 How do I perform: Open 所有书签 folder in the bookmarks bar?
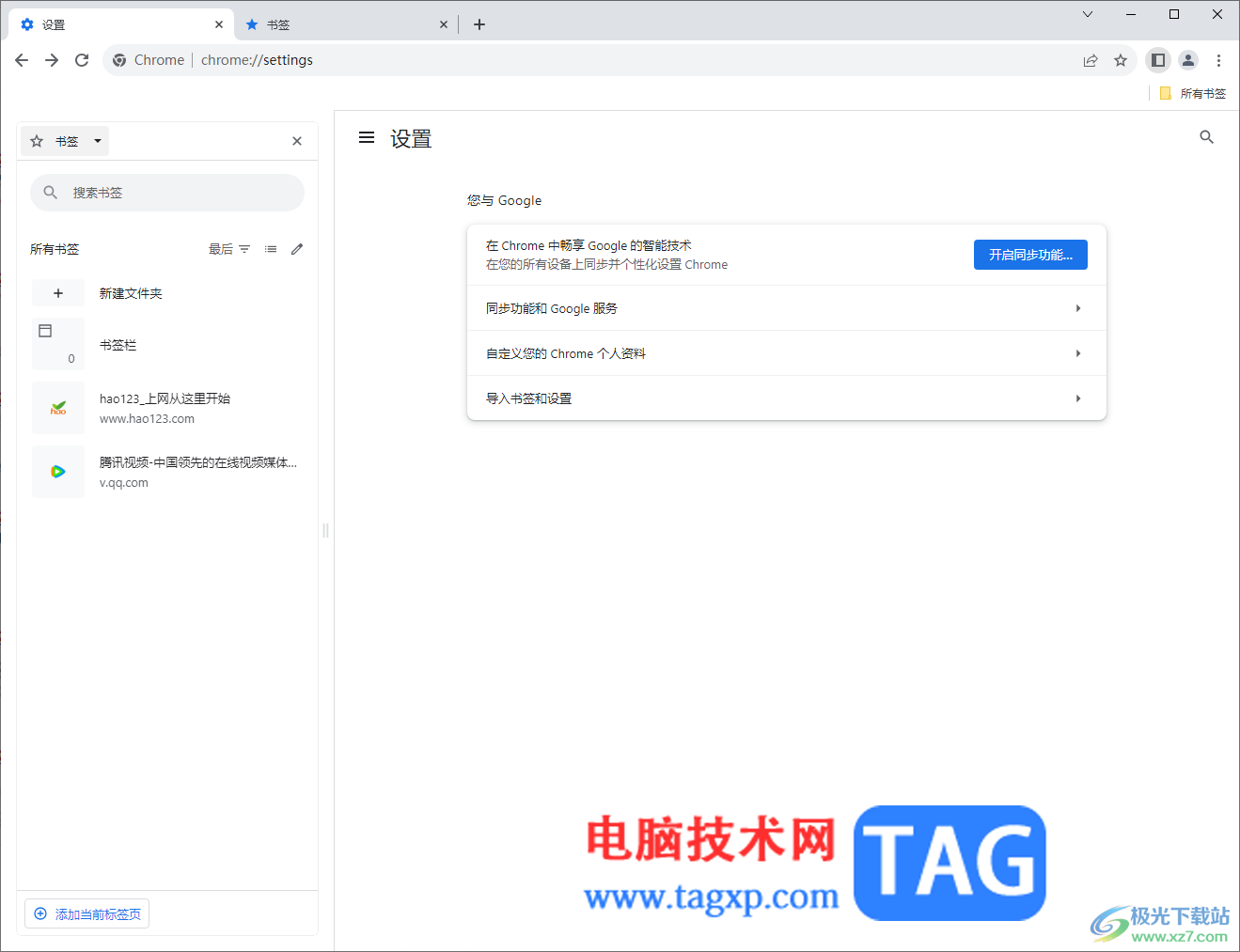pyautogui.click(x=1193, y=93)
